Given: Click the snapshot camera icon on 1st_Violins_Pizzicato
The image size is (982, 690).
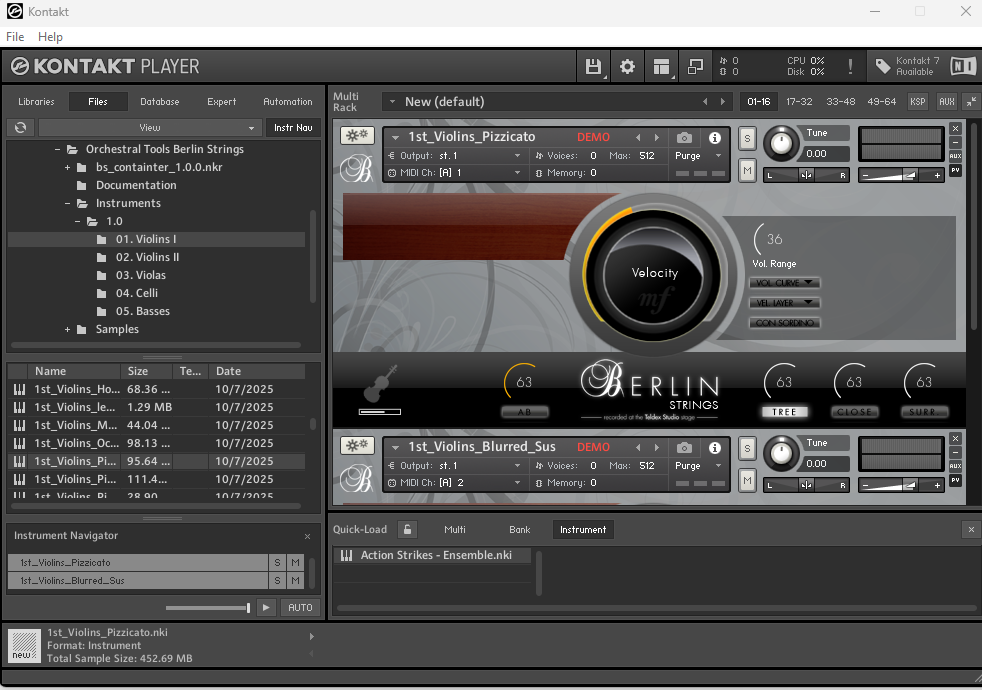Looking at the screenshot, I should [684, 138].
